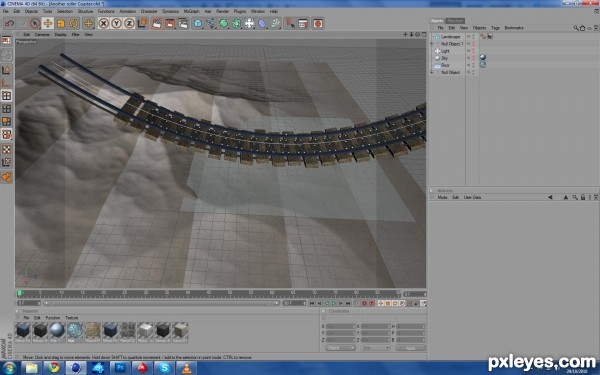The width and height of the screenshot is (600, 375).
Task: Open spline objects icon
Action: tap(210, 23)
